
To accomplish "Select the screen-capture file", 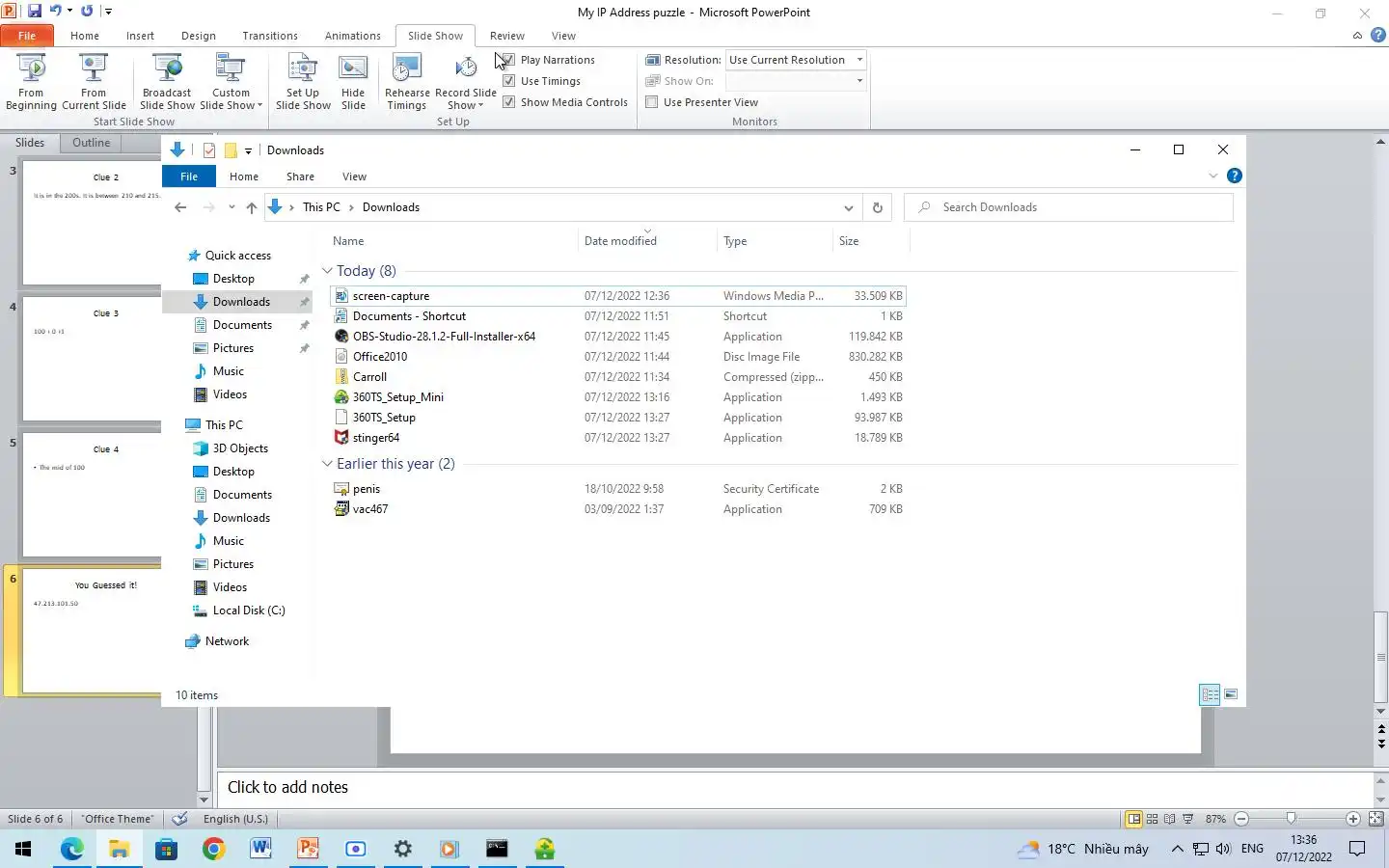I will coord(617,296).
